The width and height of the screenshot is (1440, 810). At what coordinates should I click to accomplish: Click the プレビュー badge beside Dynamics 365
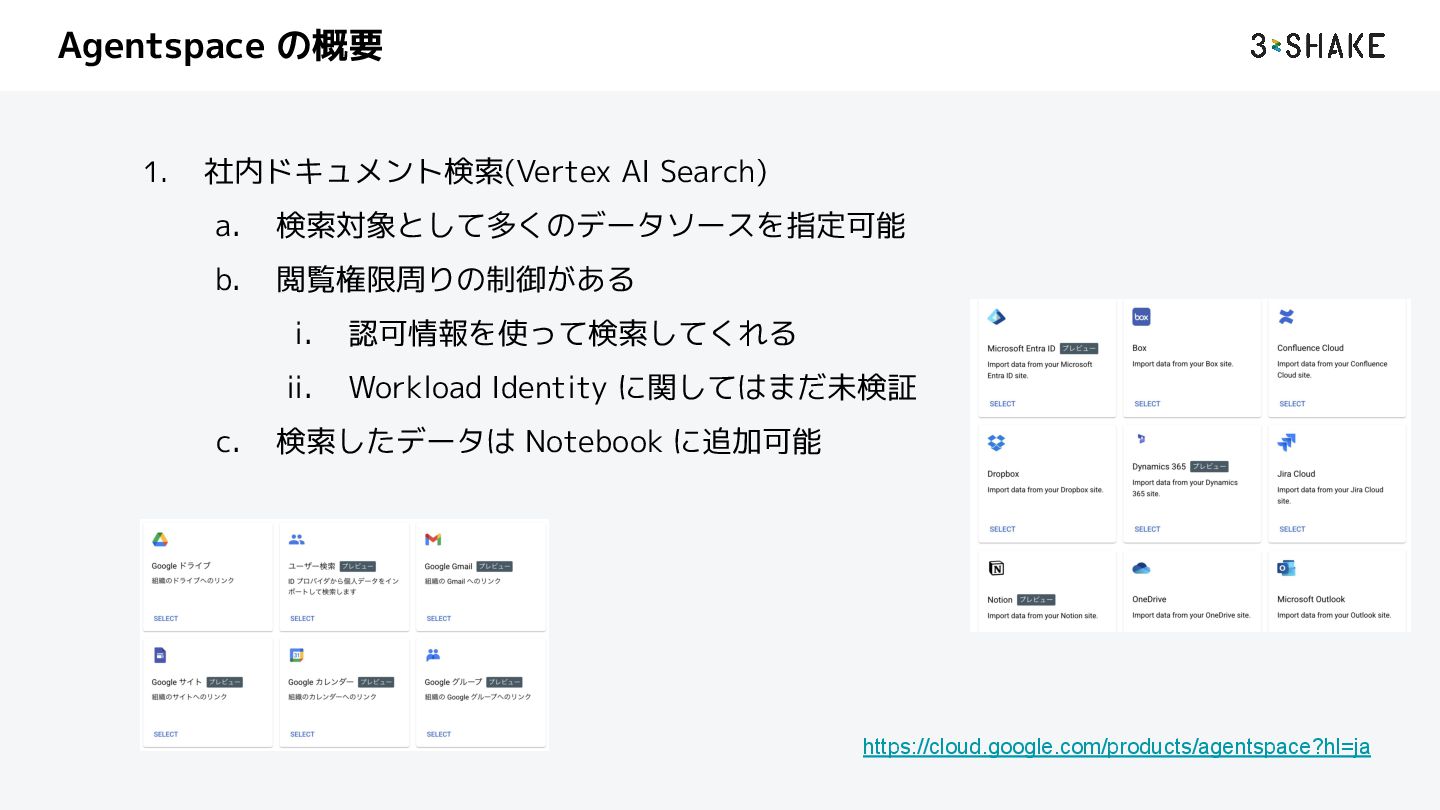click(1209, 466)
